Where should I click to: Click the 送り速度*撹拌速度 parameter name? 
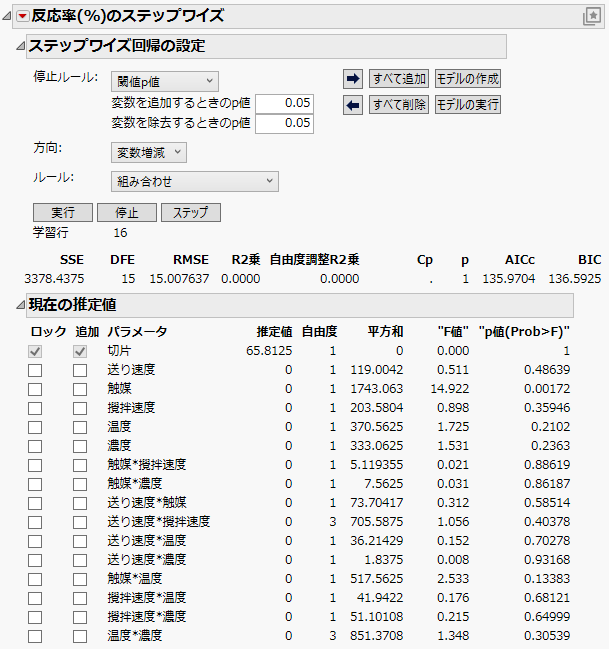(x=159, y=522)
